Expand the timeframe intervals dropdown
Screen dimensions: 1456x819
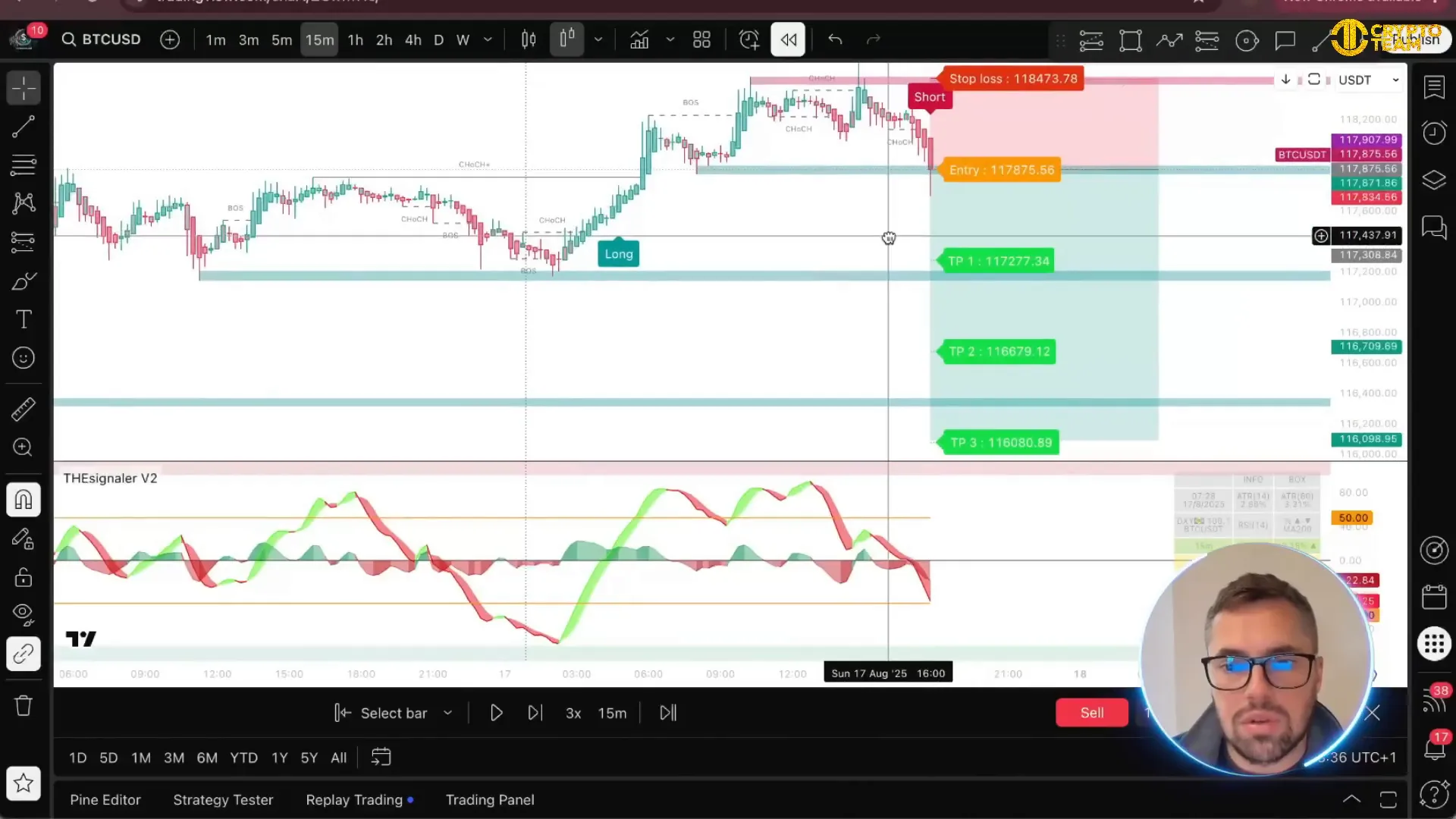pos(488,39)
